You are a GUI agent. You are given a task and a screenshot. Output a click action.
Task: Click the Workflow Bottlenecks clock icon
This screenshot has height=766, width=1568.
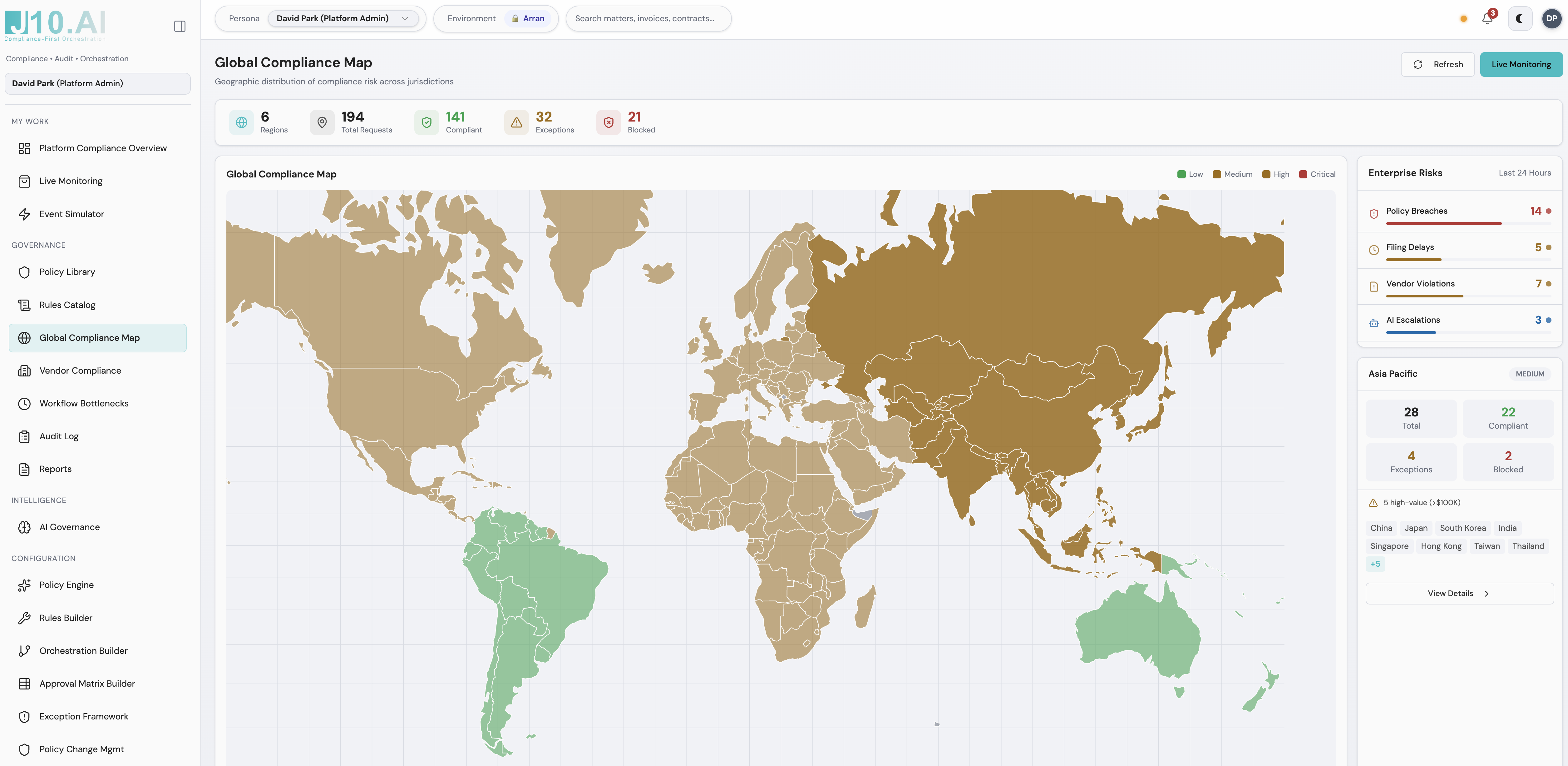pyautogui.click(x=24, y=403)
